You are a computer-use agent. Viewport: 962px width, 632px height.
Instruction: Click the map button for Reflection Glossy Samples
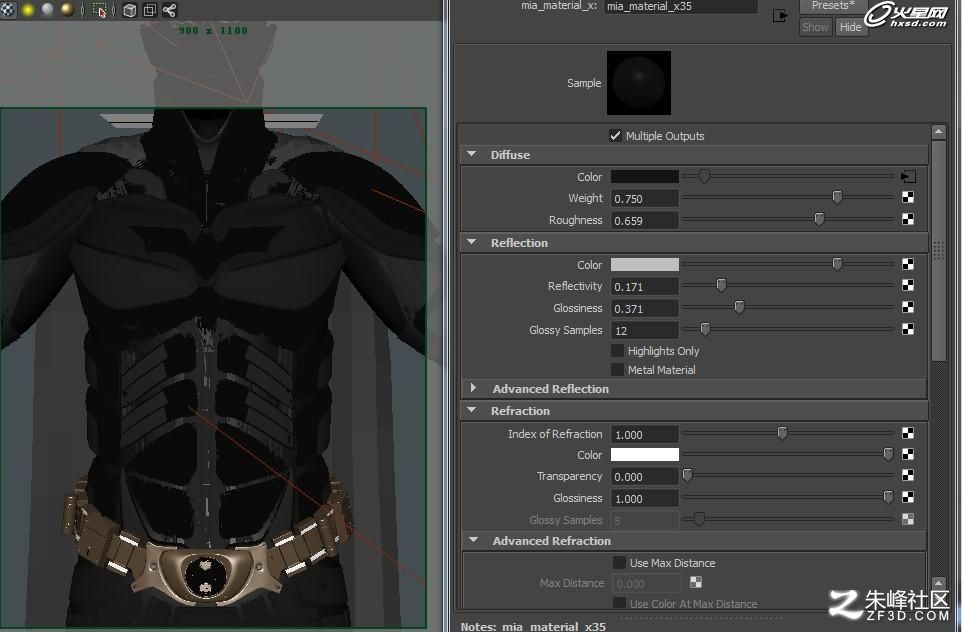(x=908, y=329)
